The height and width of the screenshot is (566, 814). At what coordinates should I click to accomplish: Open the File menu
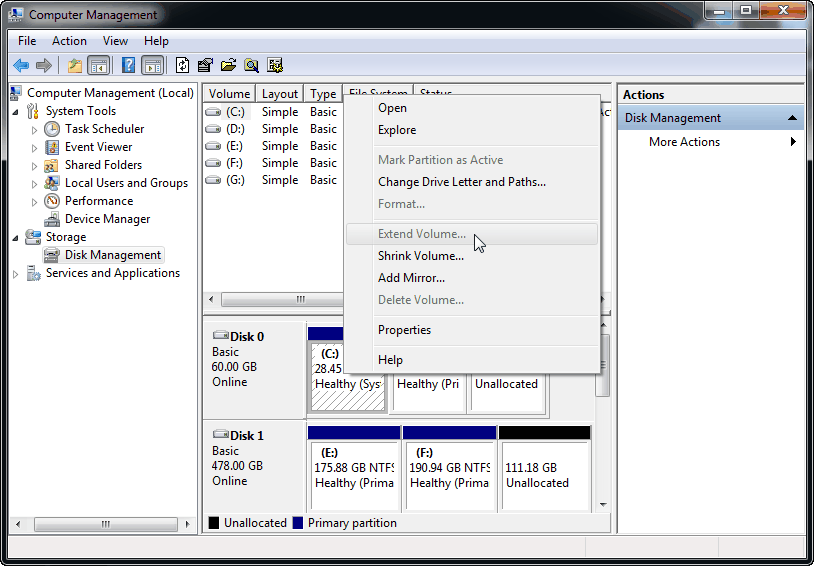tap(27, 41)
